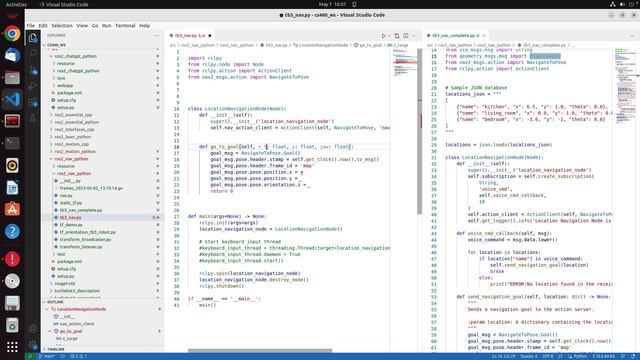The image size is (640, 360).
Task: Open the Go menu
Action: pos(95,25)
